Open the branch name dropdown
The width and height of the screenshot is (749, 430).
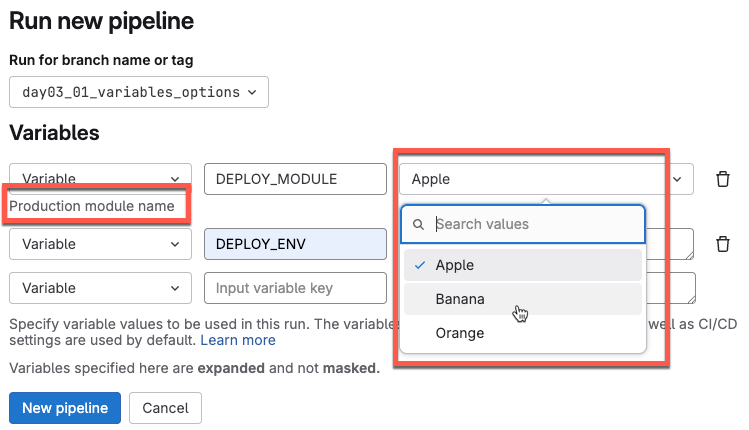click(139, 92)
